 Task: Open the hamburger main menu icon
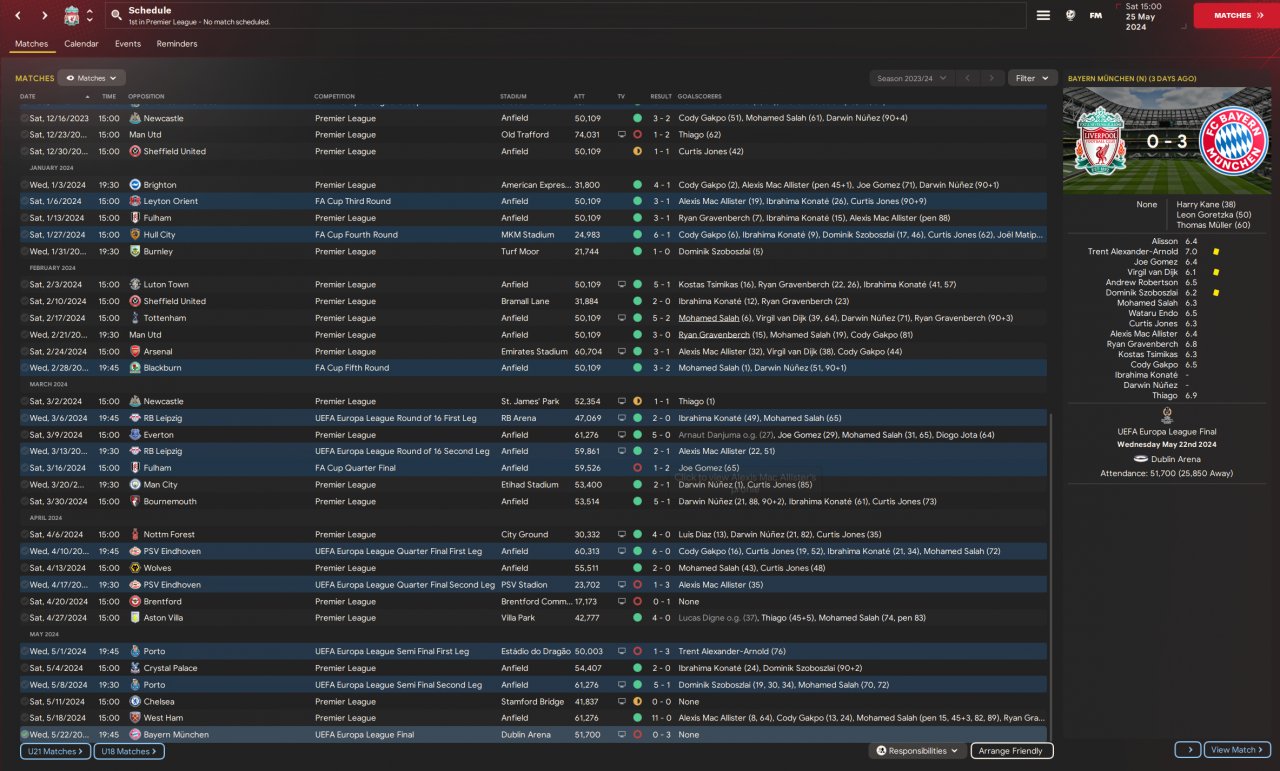[1043, 15]
